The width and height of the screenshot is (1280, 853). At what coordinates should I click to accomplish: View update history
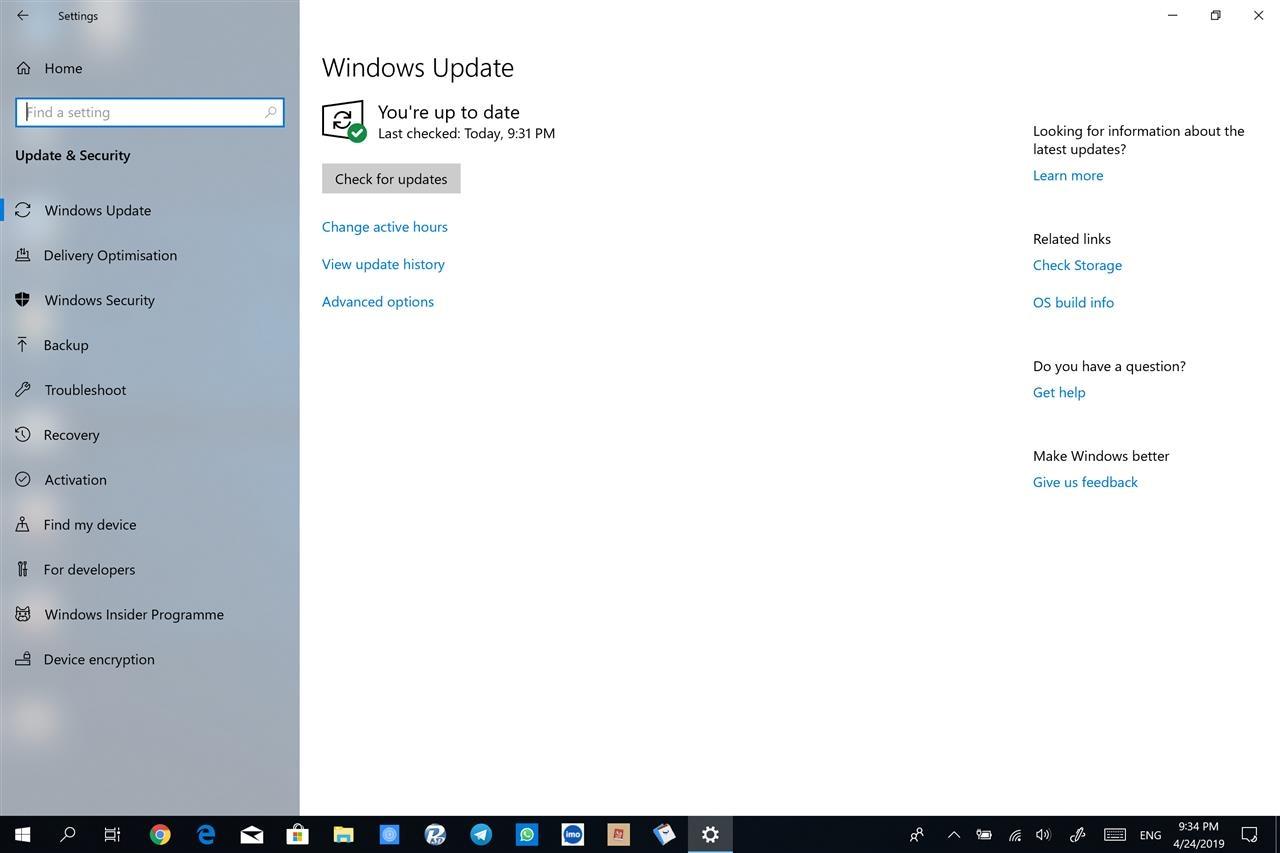point(383,264)
